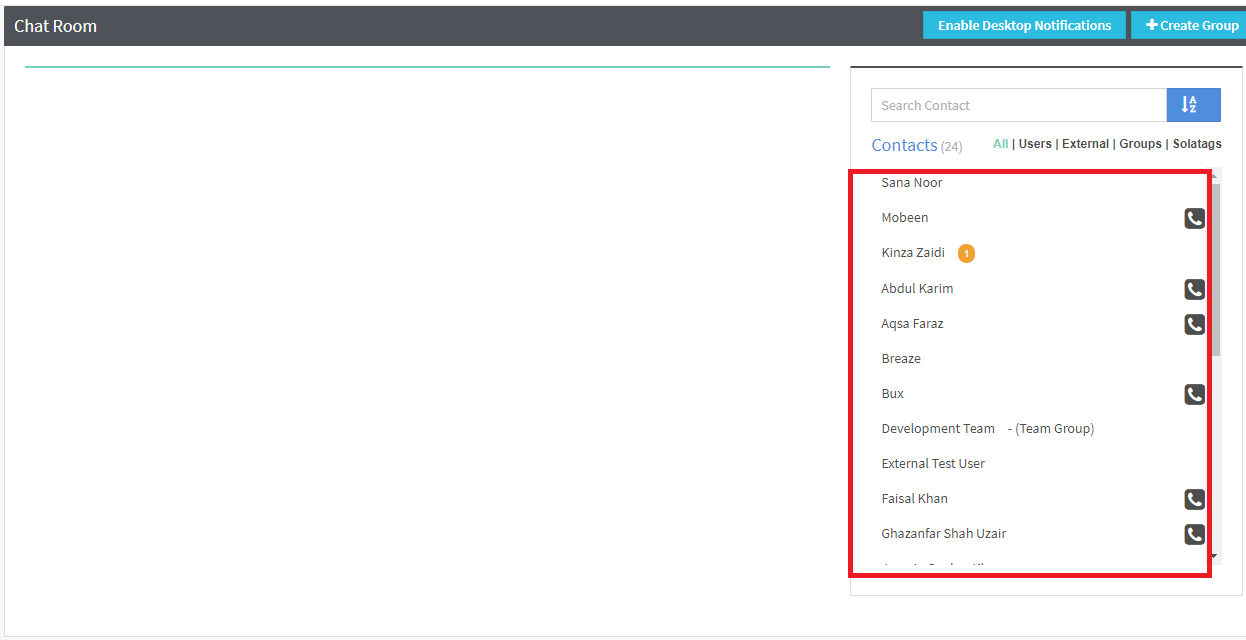
Task: Open chat with Aqsa Faraz
Action: click(x=912, y=324)
